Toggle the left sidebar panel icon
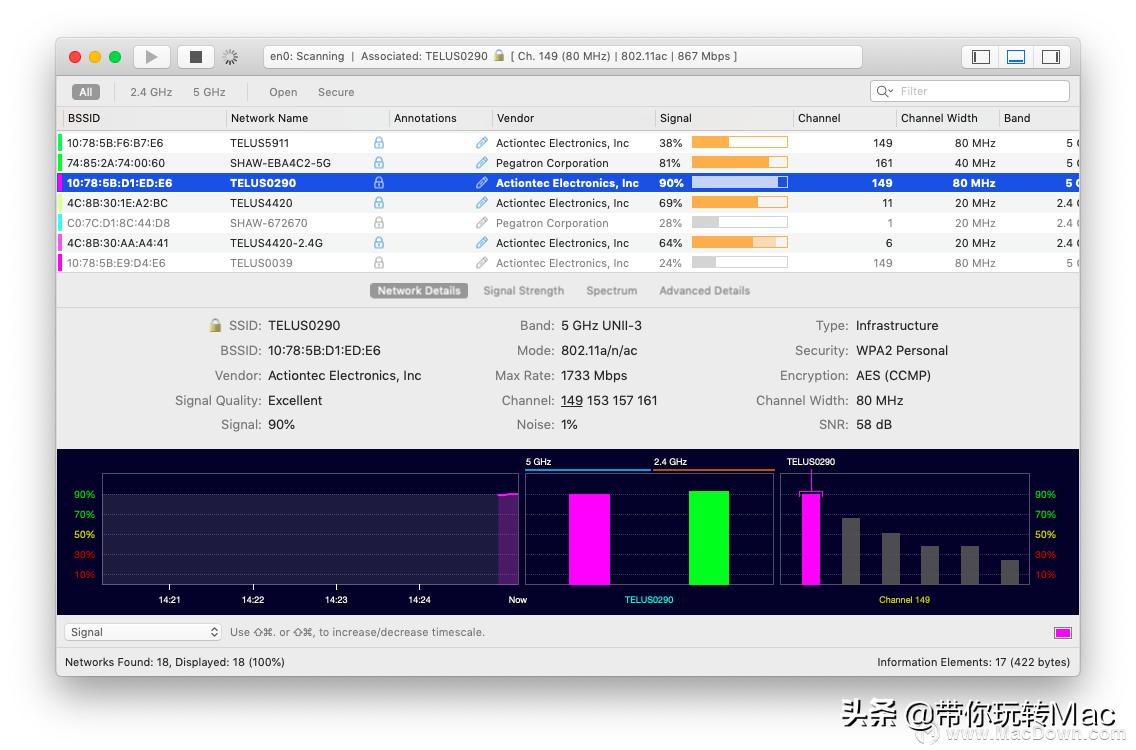 click(981, 57)
